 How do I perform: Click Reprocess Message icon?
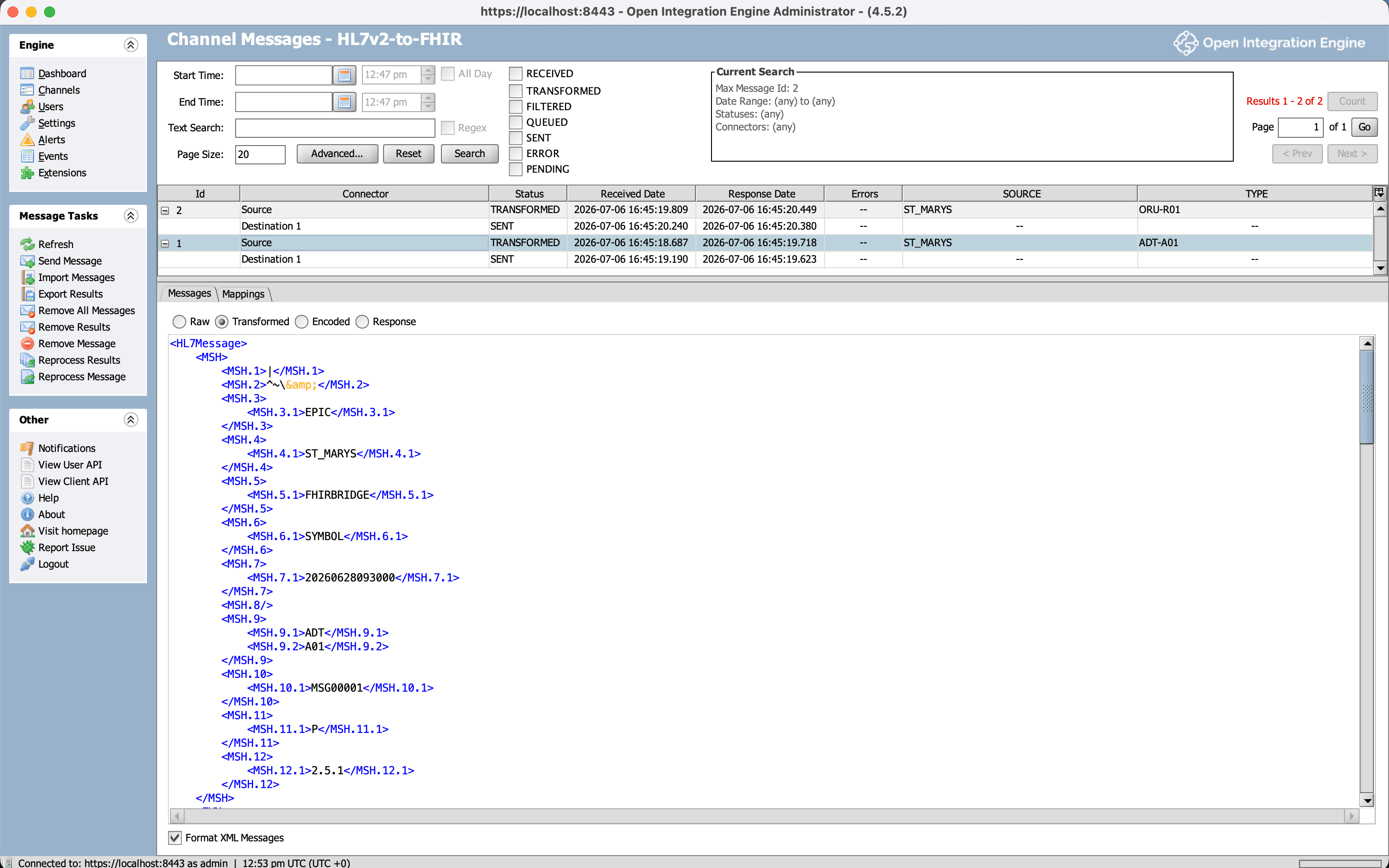pos(27,377)
